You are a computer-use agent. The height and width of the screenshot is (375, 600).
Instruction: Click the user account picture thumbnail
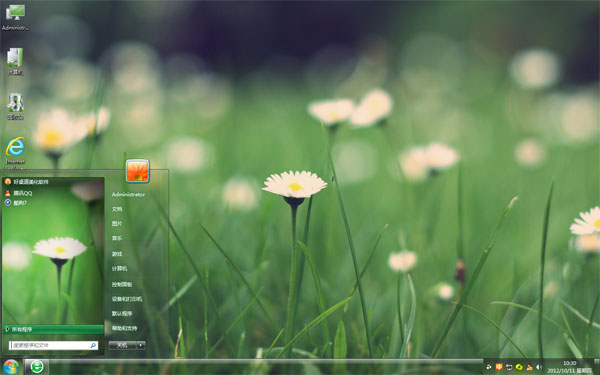137,171
